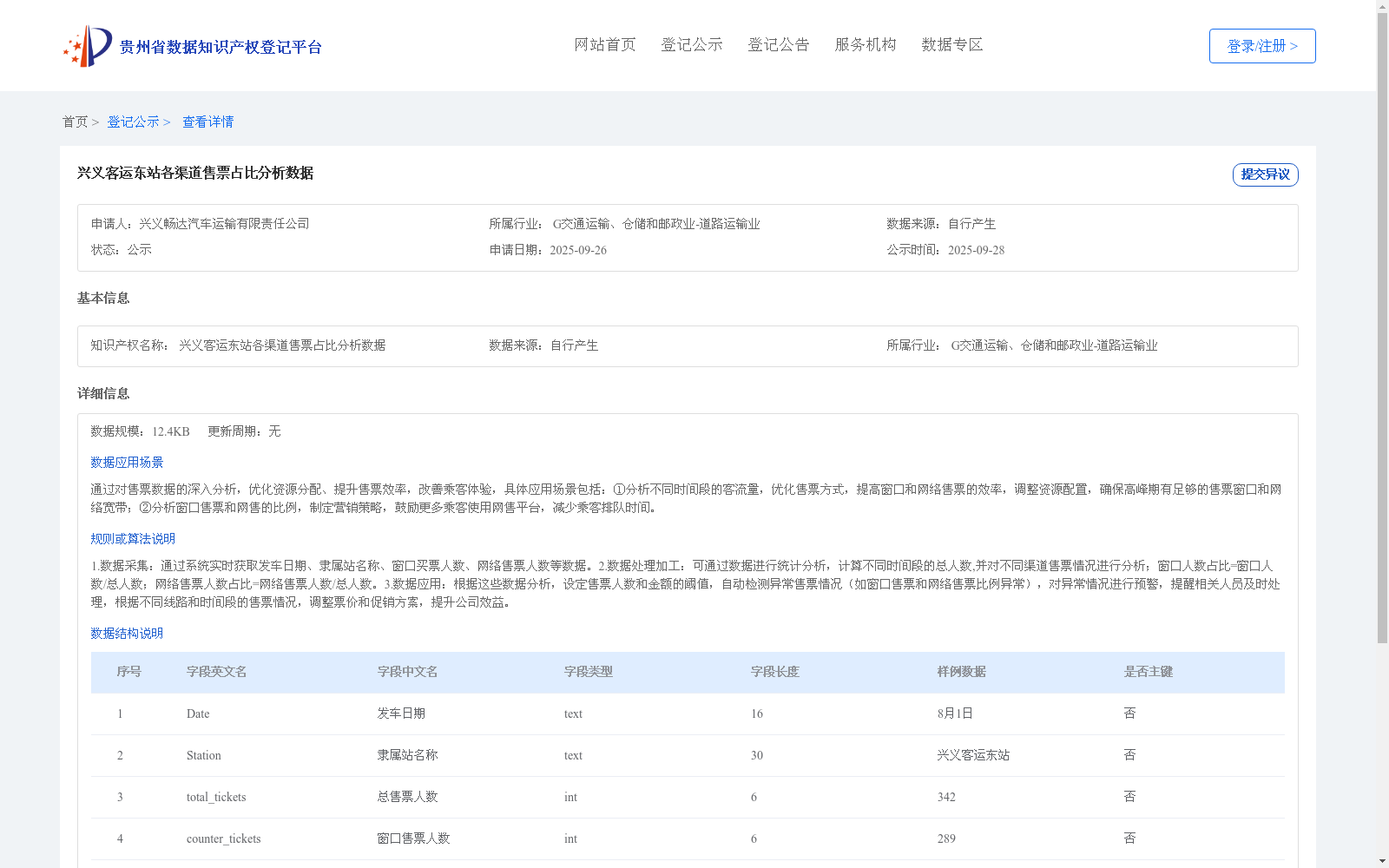Viewport: 1389px width, 868px height.
Task: Click the platform logo icon
Action: coord(88,46)
